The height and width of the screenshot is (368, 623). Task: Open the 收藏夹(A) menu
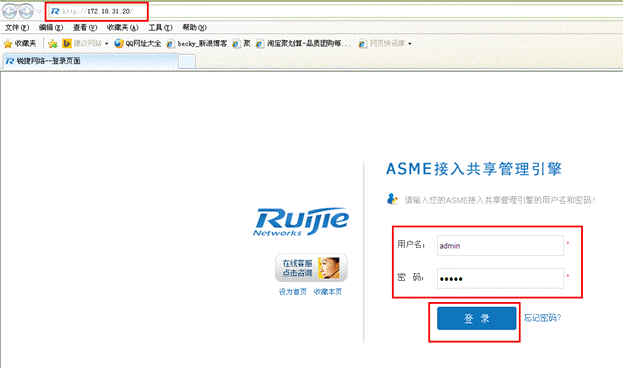pyautogui.click(x=122, y=27)
